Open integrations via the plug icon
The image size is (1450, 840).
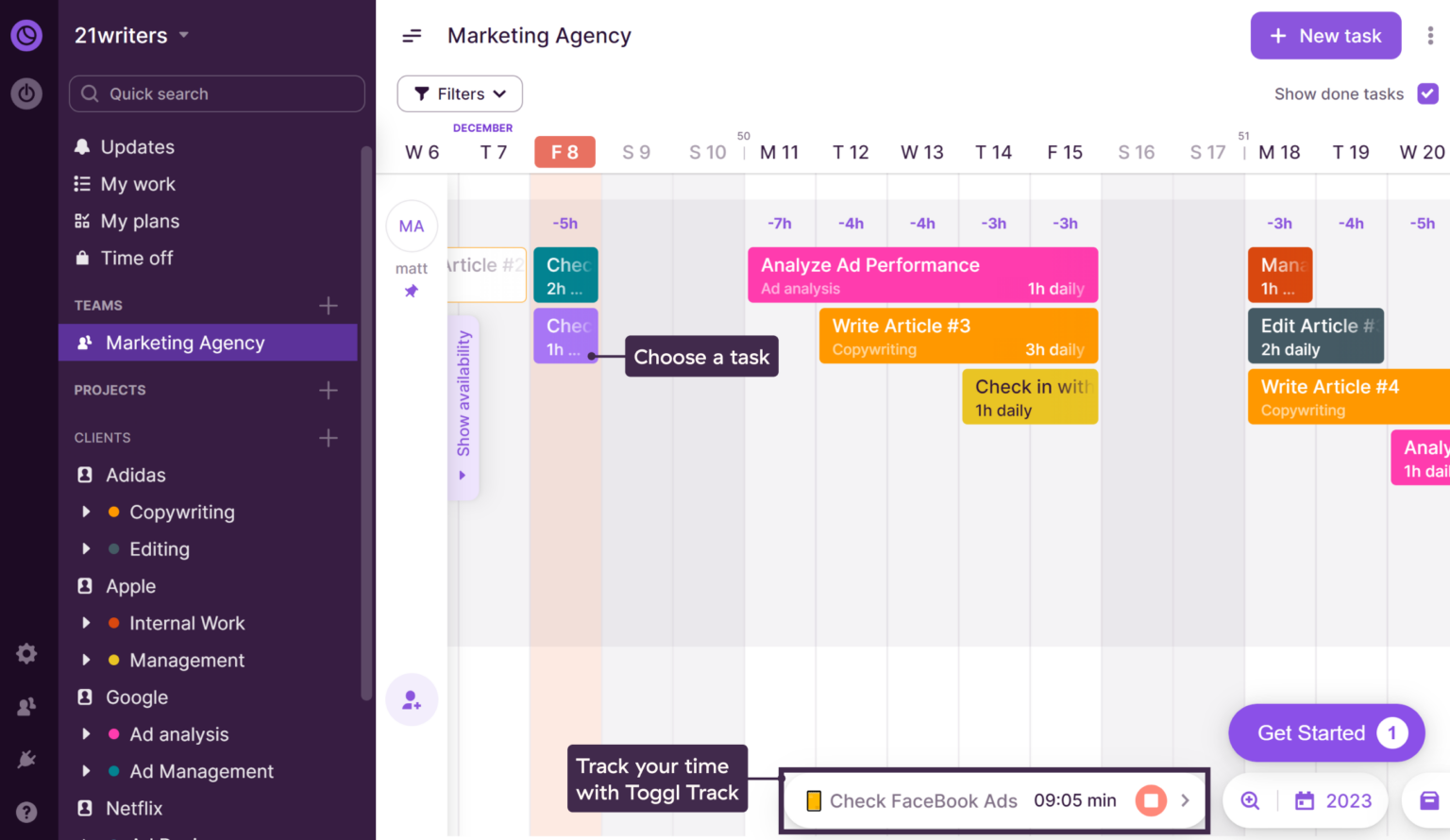26,759
